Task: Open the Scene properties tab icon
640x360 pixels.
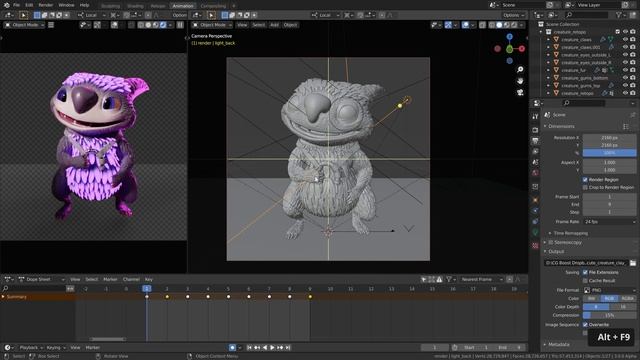Action: click(x=535, y=162)
